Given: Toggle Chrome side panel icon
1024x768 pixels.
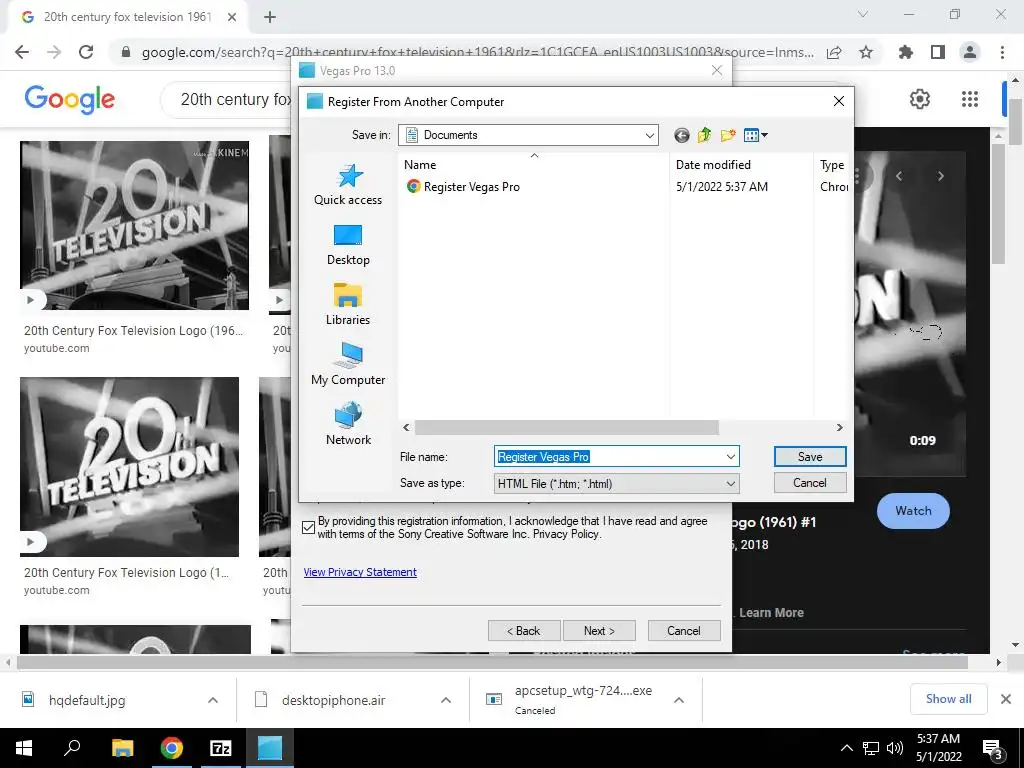Looking at the screenshot, I should pos(938,52).
